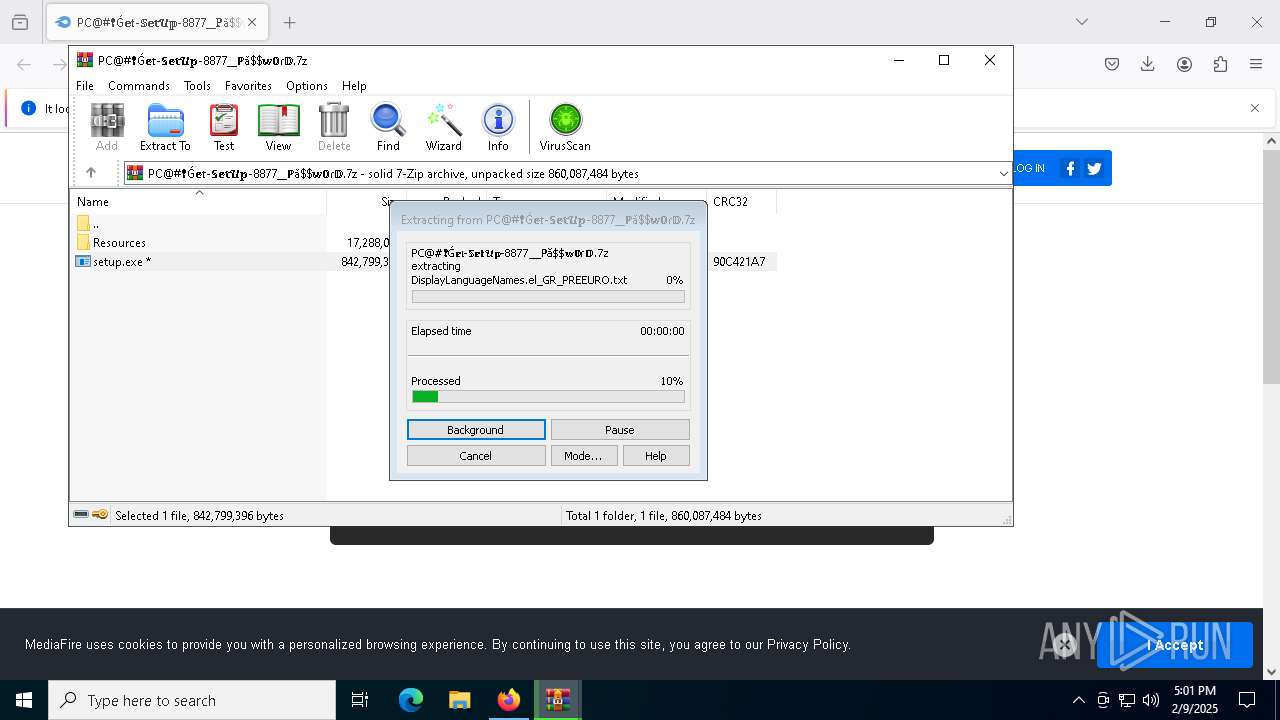Open the View toolbar icon

tap(278, 127)
